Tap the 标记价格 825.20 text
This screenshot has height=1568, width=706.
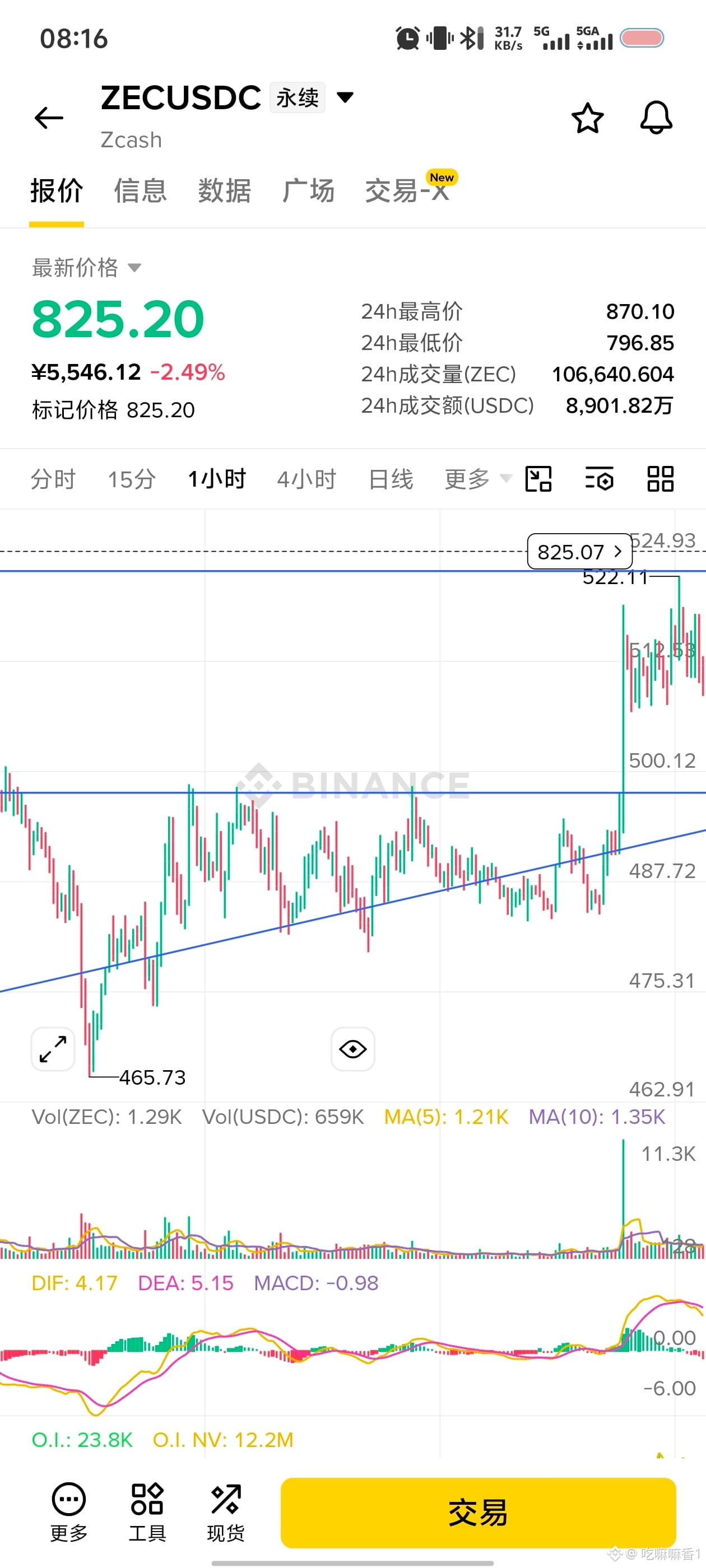pyautogui.click(x=113, y=410)
